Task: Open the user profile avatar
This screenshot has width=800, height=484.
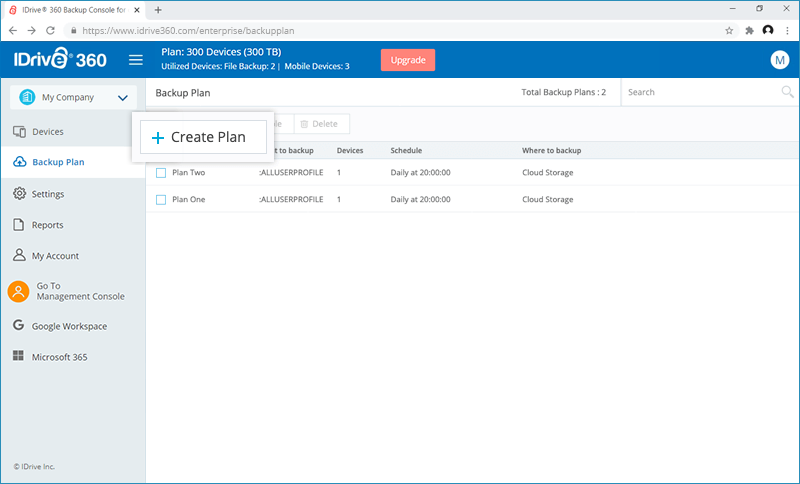Action: pyautogui.click(x=780, y=60)
